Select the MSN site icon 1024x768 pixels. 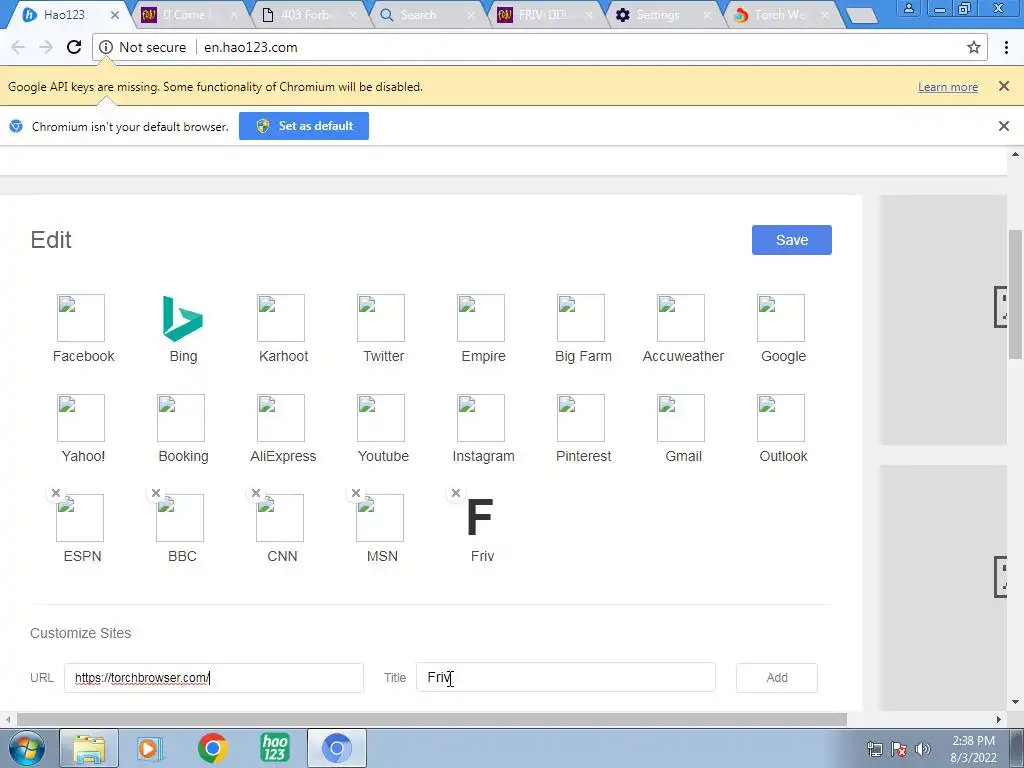[x=380, y=518]
